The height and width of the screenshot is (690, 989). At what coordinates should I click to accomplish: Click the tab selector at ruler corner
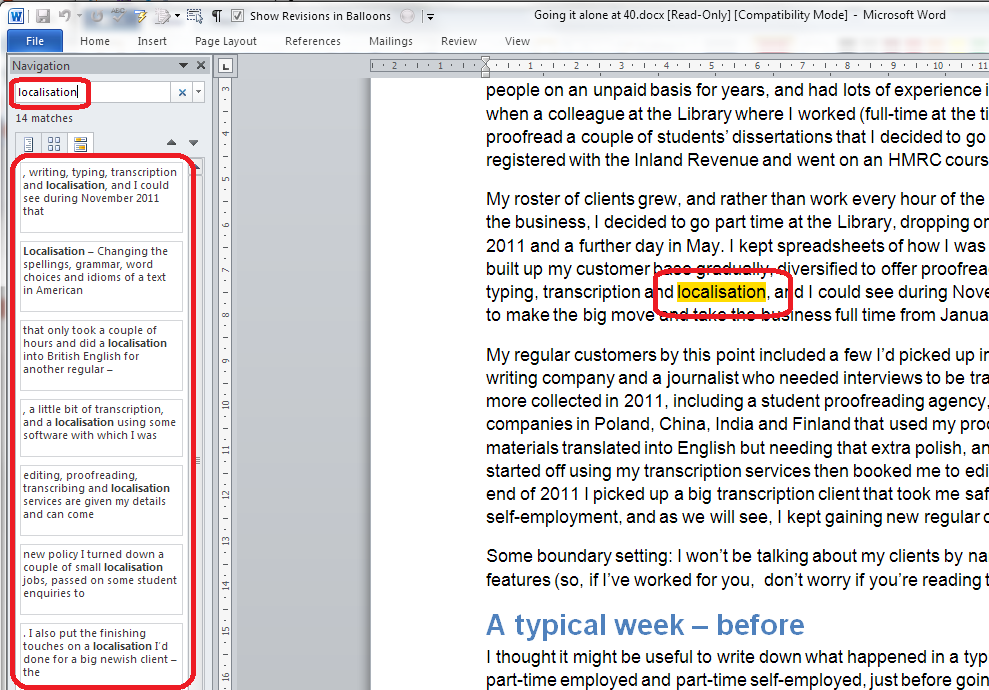[x=225, y=66]
